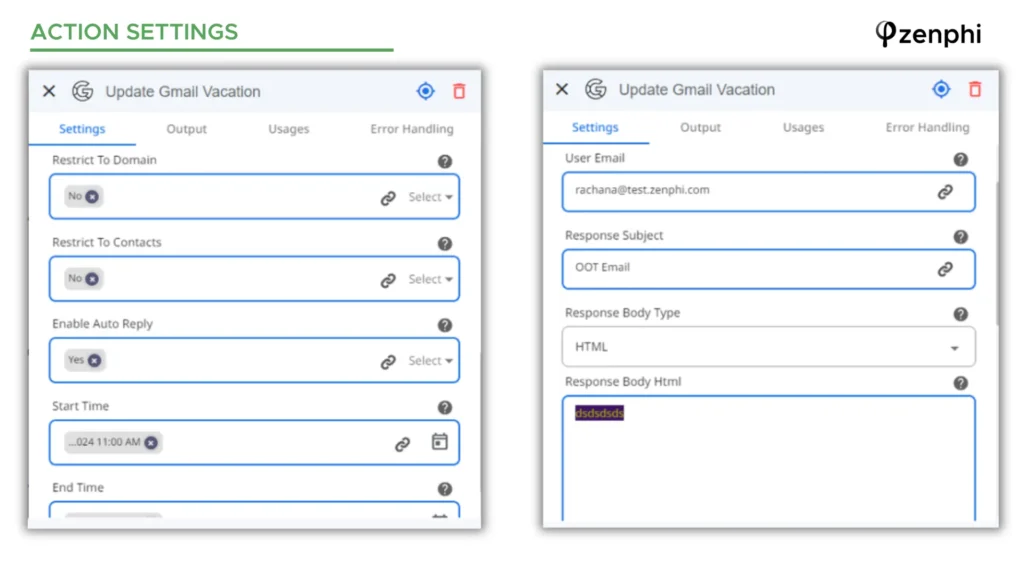This screenshot has height=576, width=1024.
Task: Close the right Update Gmail Vacation panel
Action: (x=562, y=89)
